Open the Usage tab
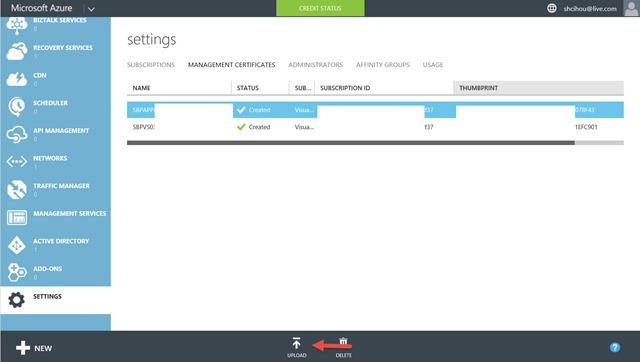Viewport: 640px width, 362px height. tap(433, 64)
